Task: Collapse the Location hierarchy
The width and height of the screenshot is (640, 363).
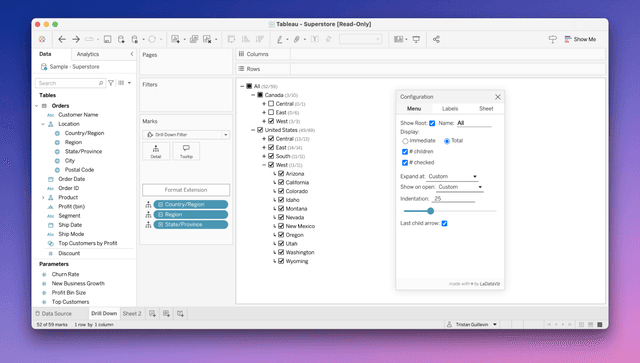Action: click(x=43, y=124)
